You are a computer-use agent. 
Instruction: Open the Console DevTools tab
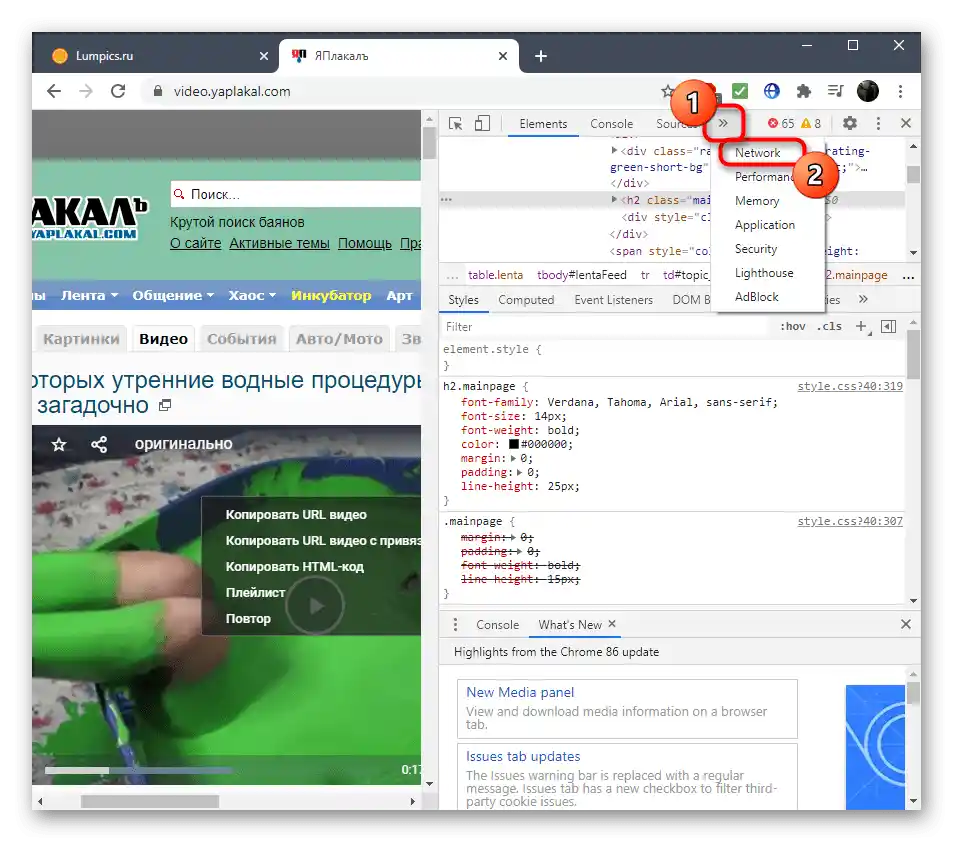[x=611, y=123]
